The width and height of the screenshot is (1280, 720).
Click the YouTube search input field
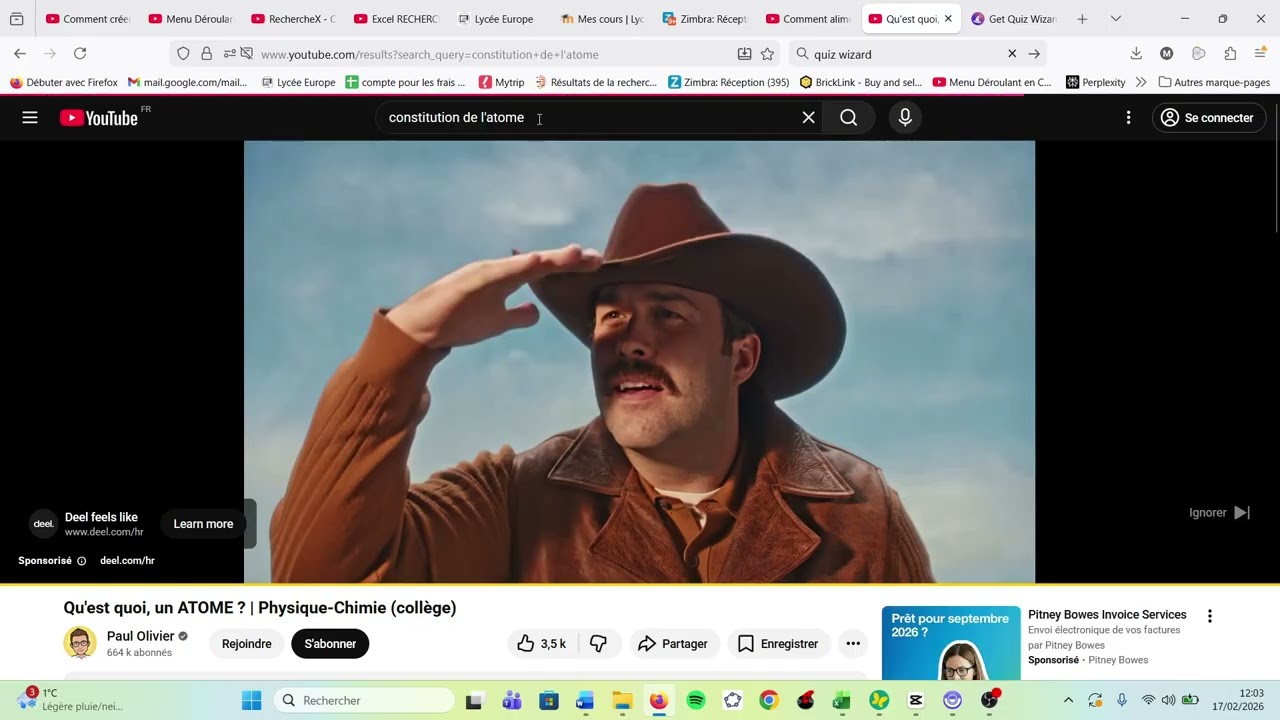pyautogui.click(x=590, y=118)
